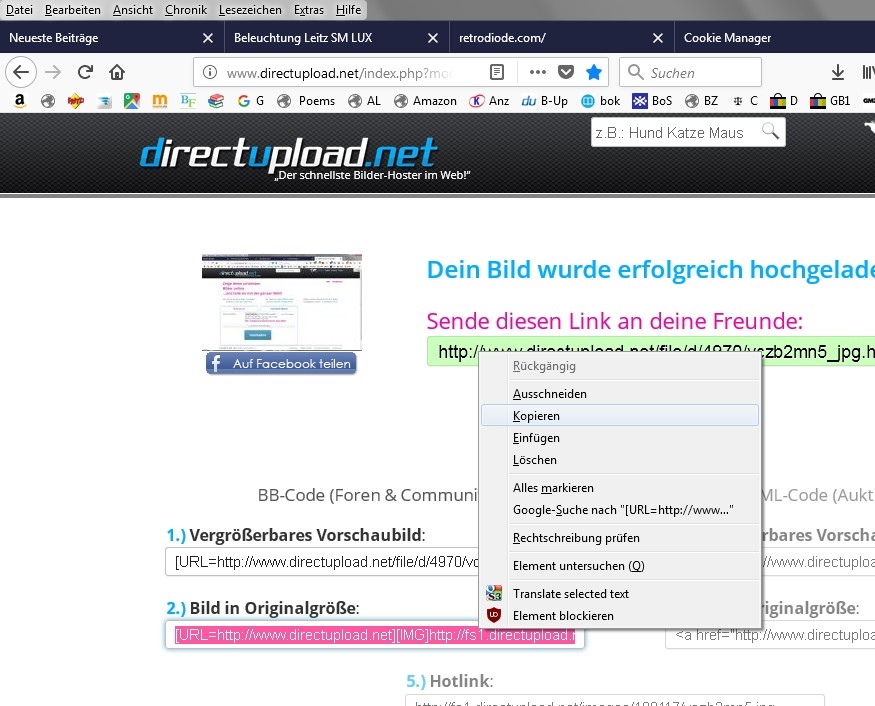Close the retrodiode.com tab

[x=658, y=38]
